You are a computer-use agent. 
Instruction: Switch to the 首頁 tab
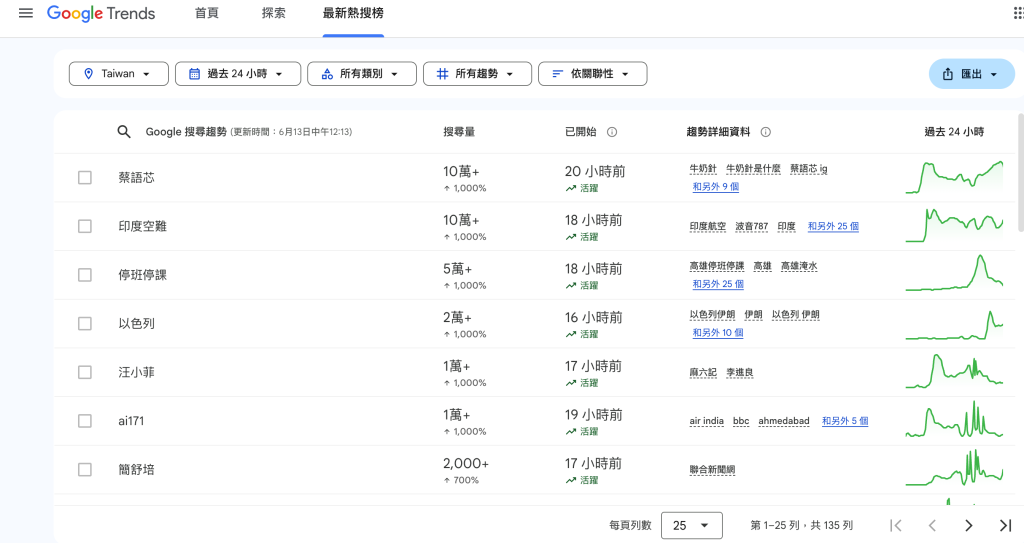(207, 13)
